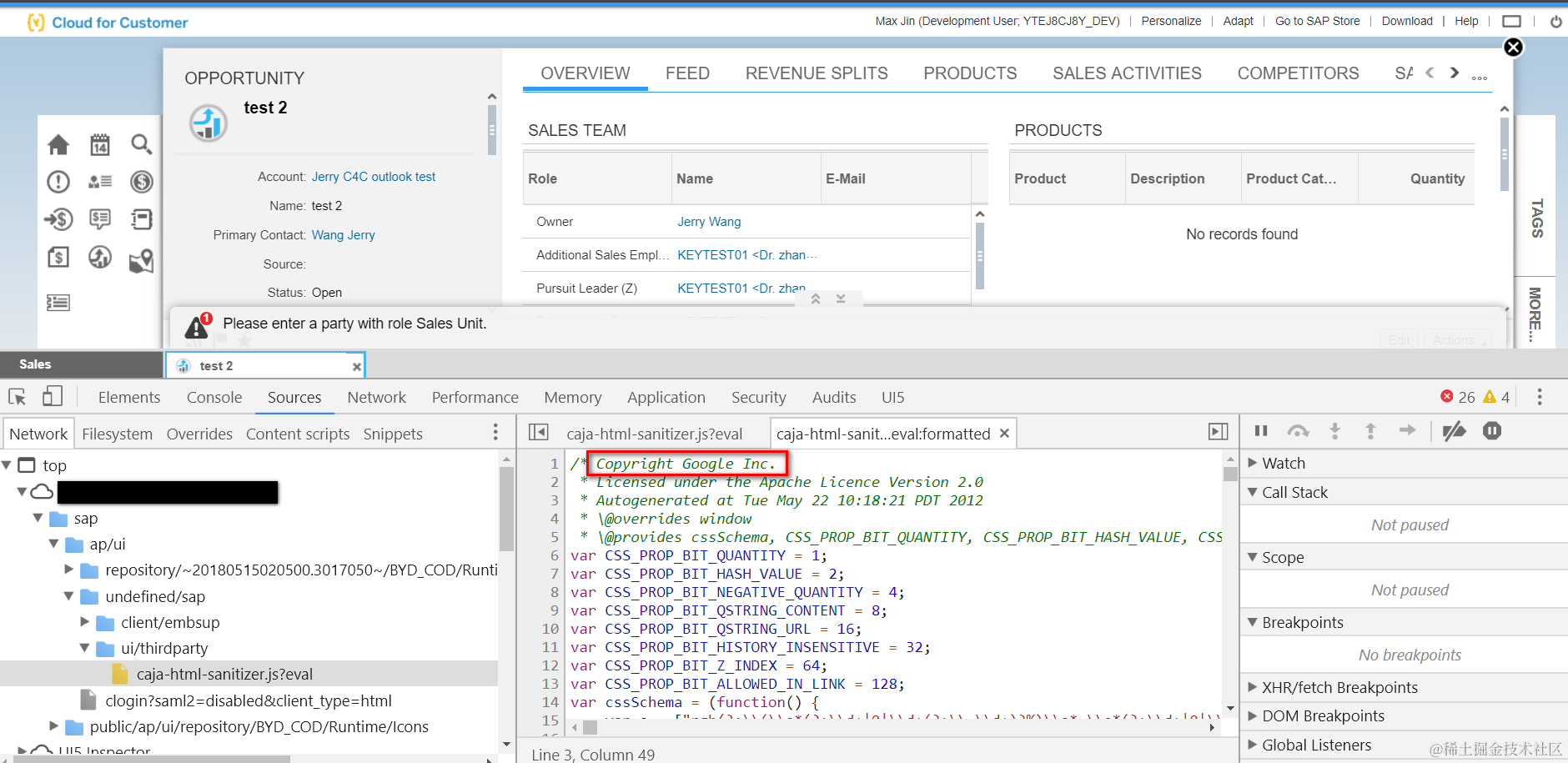Screen dimensions: 1568x763
Task: Click the circled dollar coin icon
Action: tap(142, 182)
